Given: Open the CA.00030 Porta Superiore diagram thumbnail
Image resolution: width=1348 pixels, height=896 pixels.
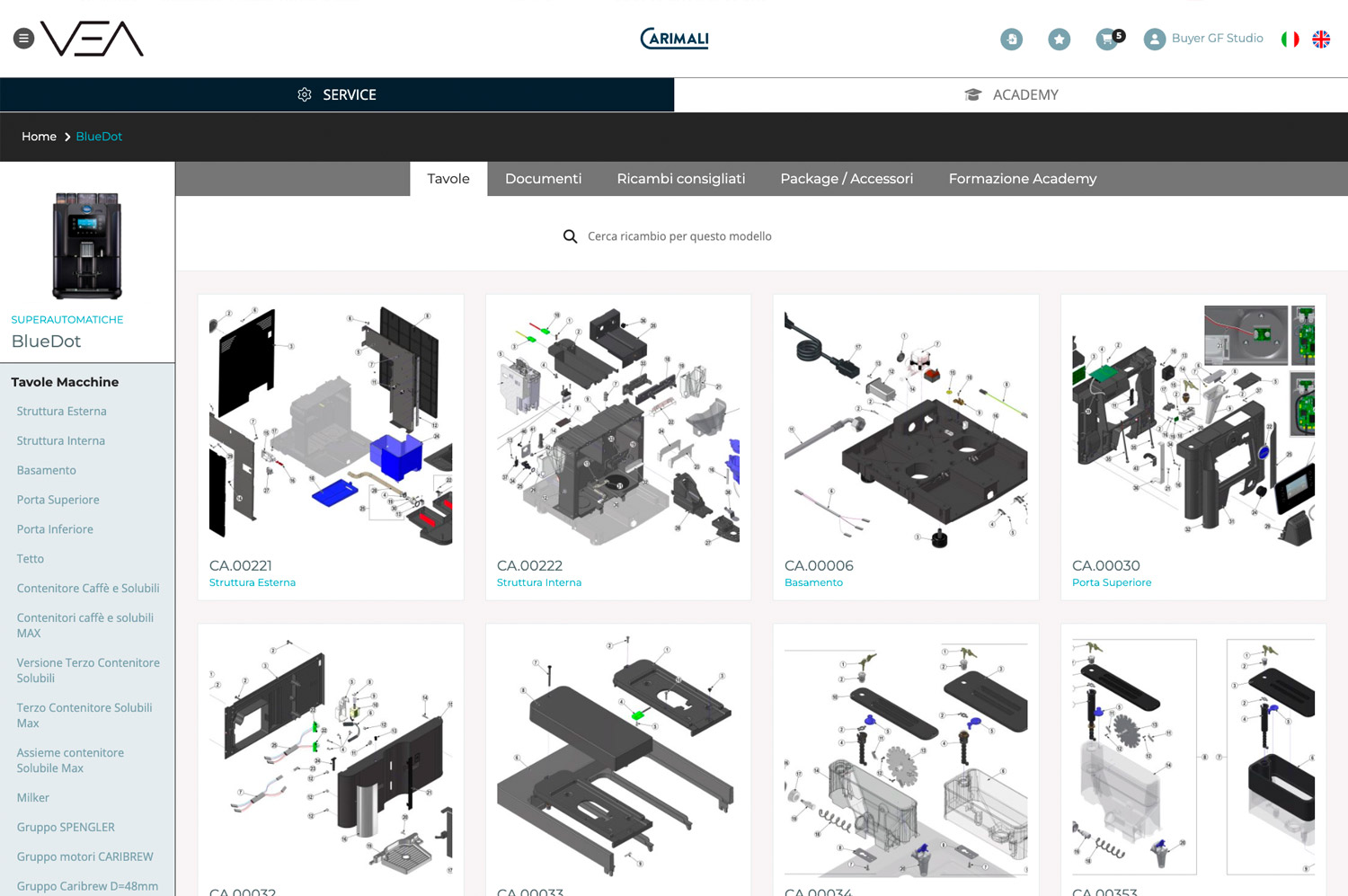Looking at the screenshot, I should tap(1193, 426).
